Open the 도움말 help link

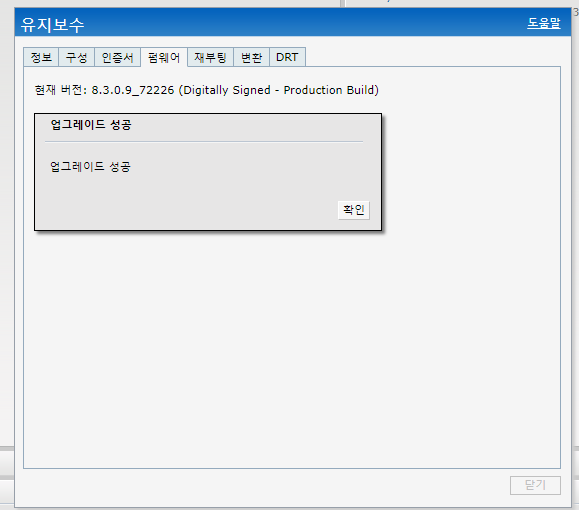tap(544, 23)
